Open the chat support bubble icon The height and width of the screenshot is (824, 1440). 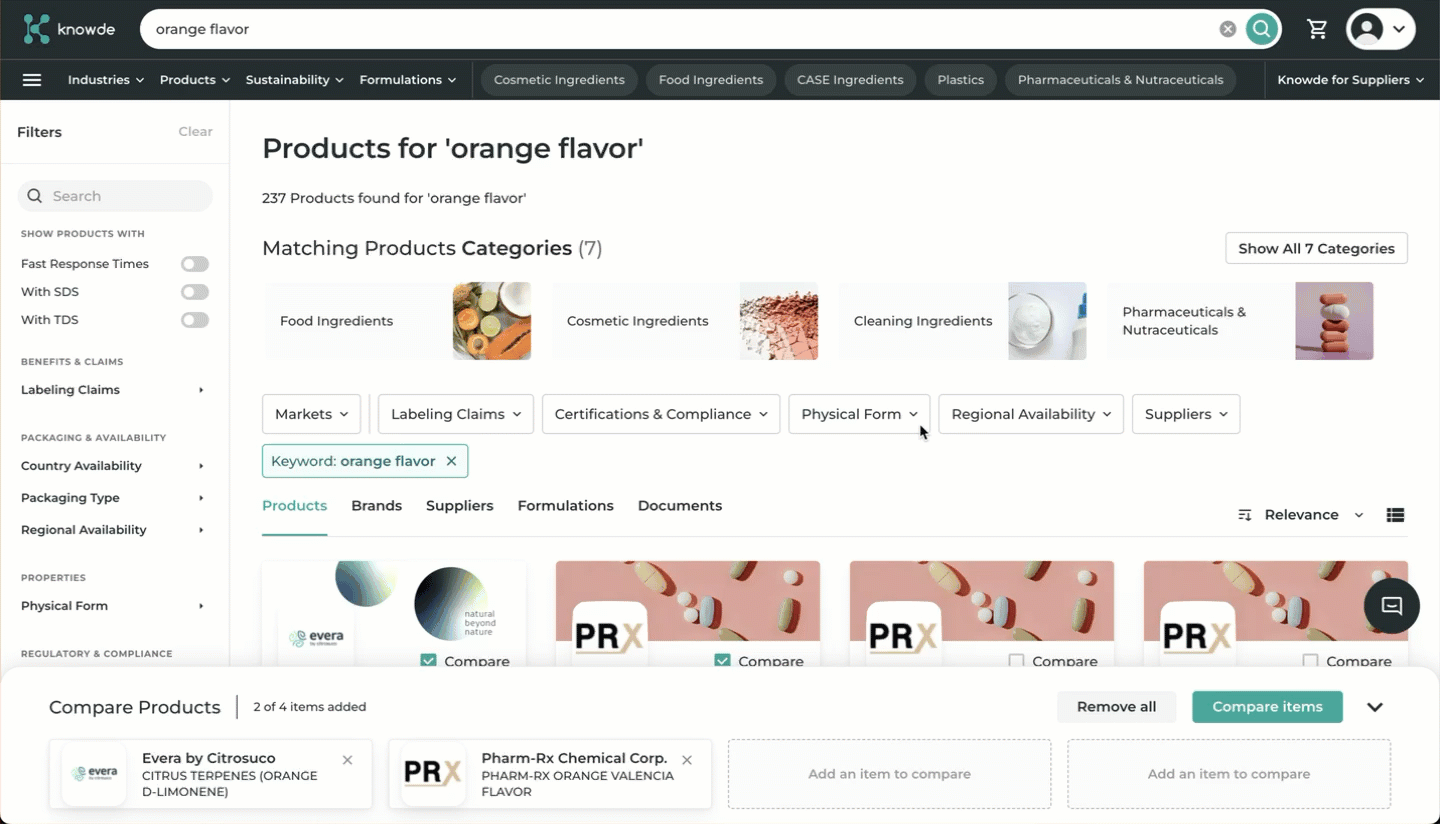pos(1392,606)
